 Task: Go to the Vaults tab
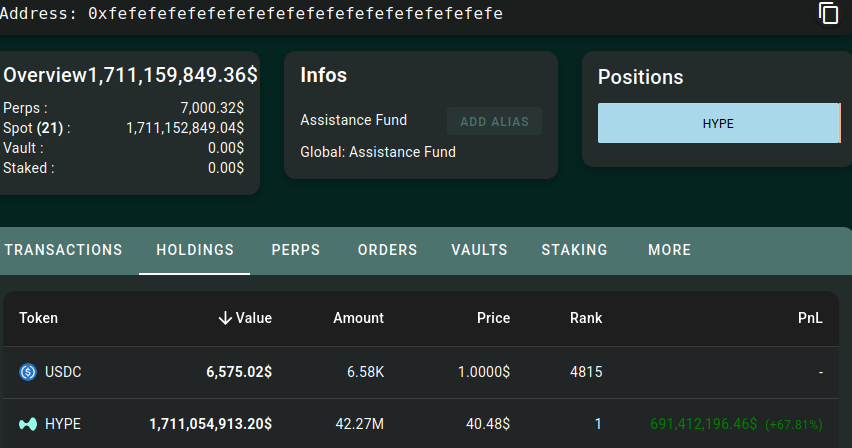479,250
